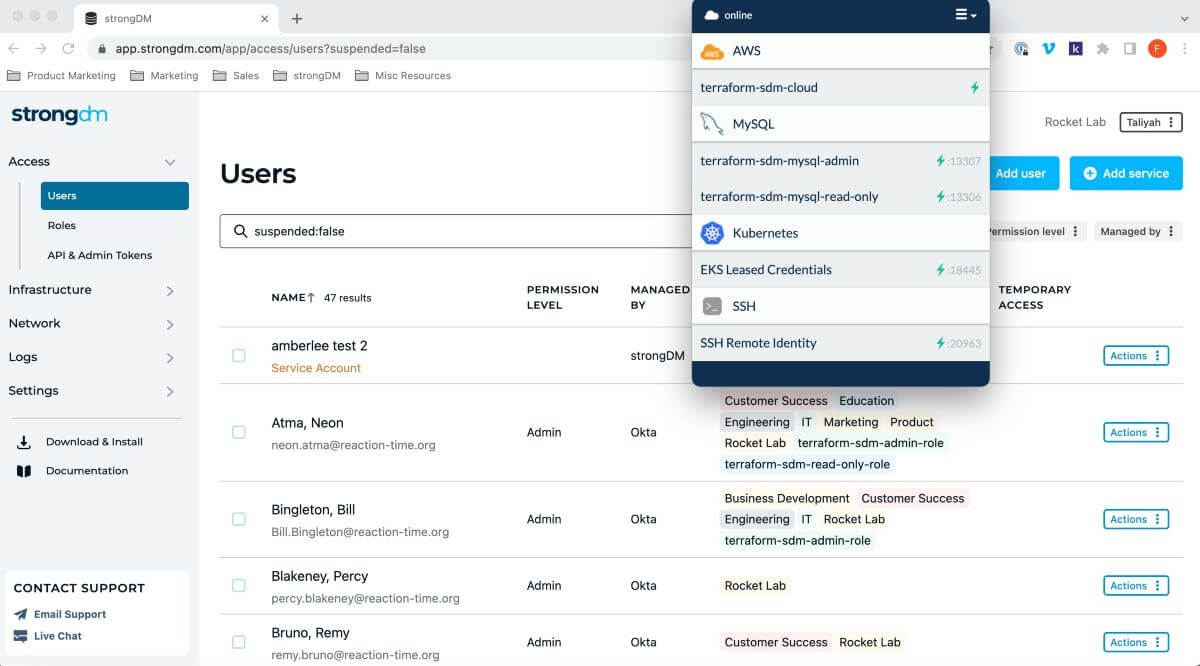Open API & Admin Tokens page
Image resolution: width=1200 pixels, height=666 pixels.
(x=100, y=255)
